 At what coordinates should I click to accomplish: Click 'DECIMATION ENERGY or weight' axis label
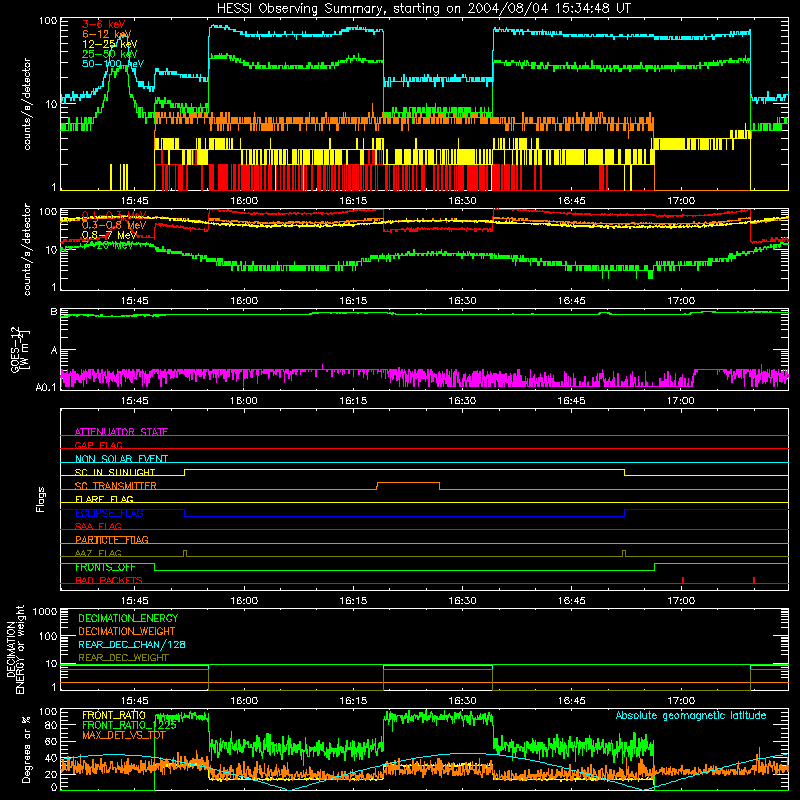pyautogui.click(x=15, y=649)
